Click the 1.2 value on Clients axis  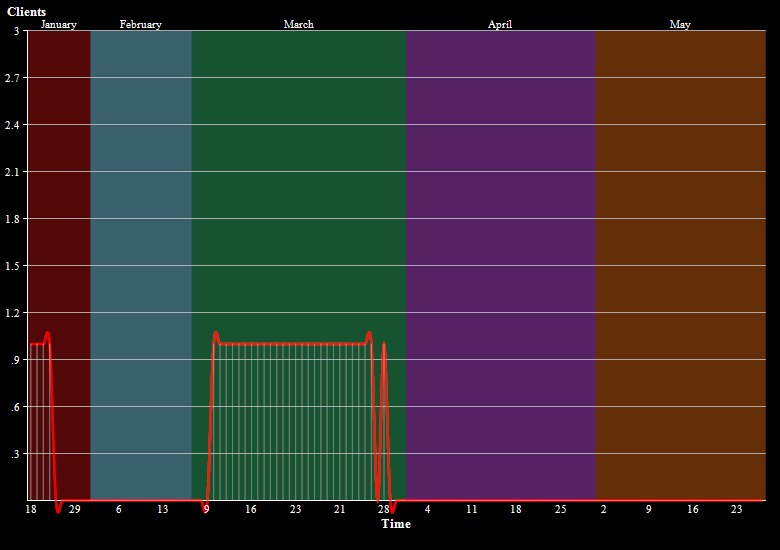coord(12,313)
